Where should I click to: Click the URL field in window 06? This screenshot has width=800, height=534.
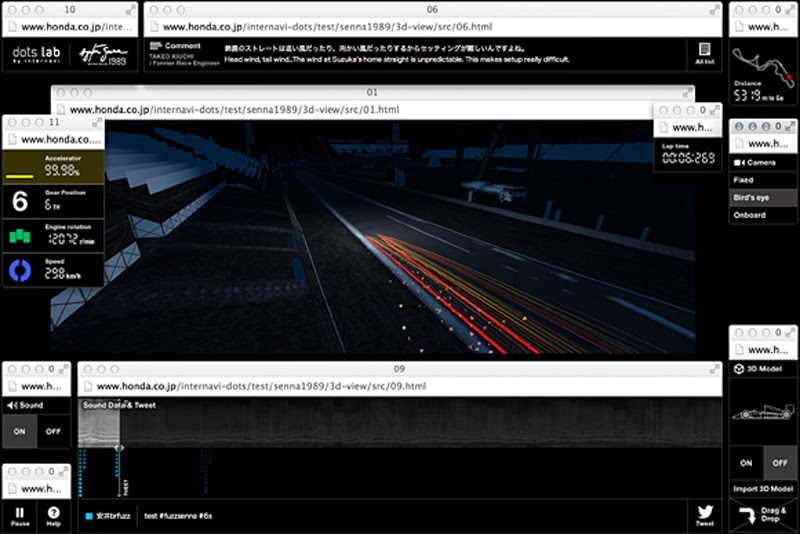coord(433,27)
